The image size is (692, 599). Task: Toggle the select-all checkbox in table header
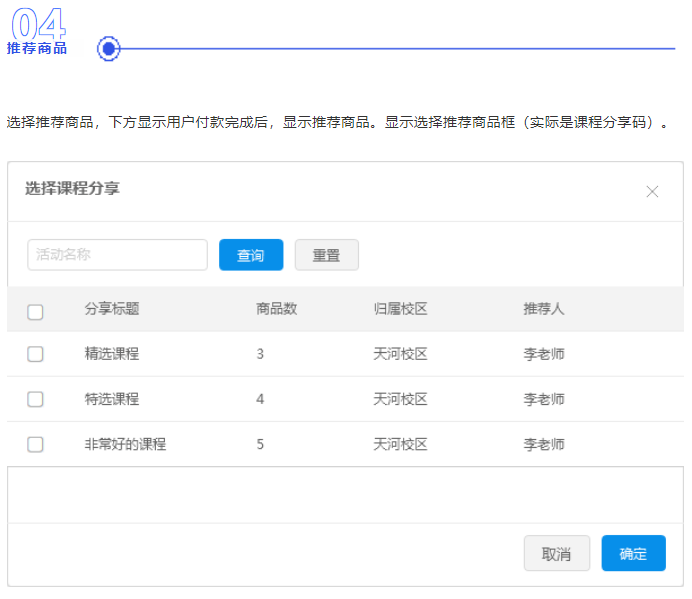[35, 311]
